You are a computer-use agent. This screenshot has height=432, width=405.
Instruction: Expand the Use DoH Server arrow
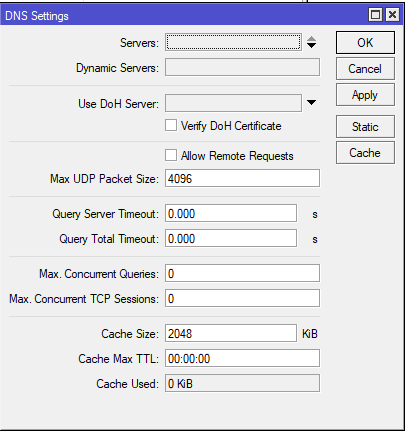311,103
